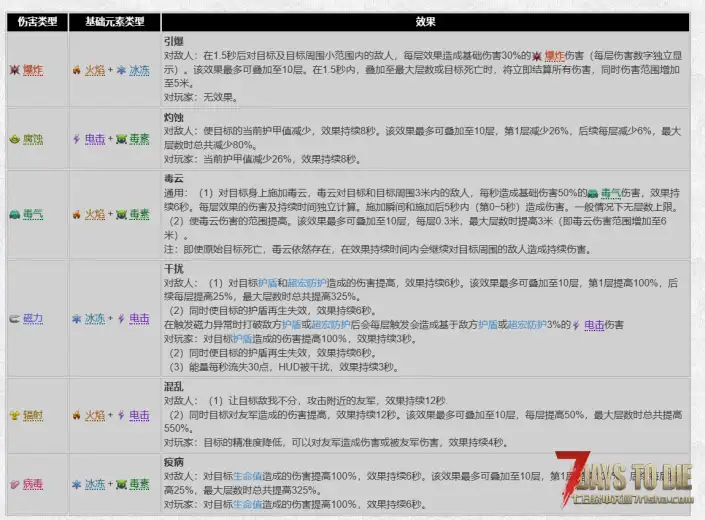The width and height of the screenshot is (705, 520).
Task: Follow the 电击 link in the 腐蚀 row
Action: pos(95,139)
